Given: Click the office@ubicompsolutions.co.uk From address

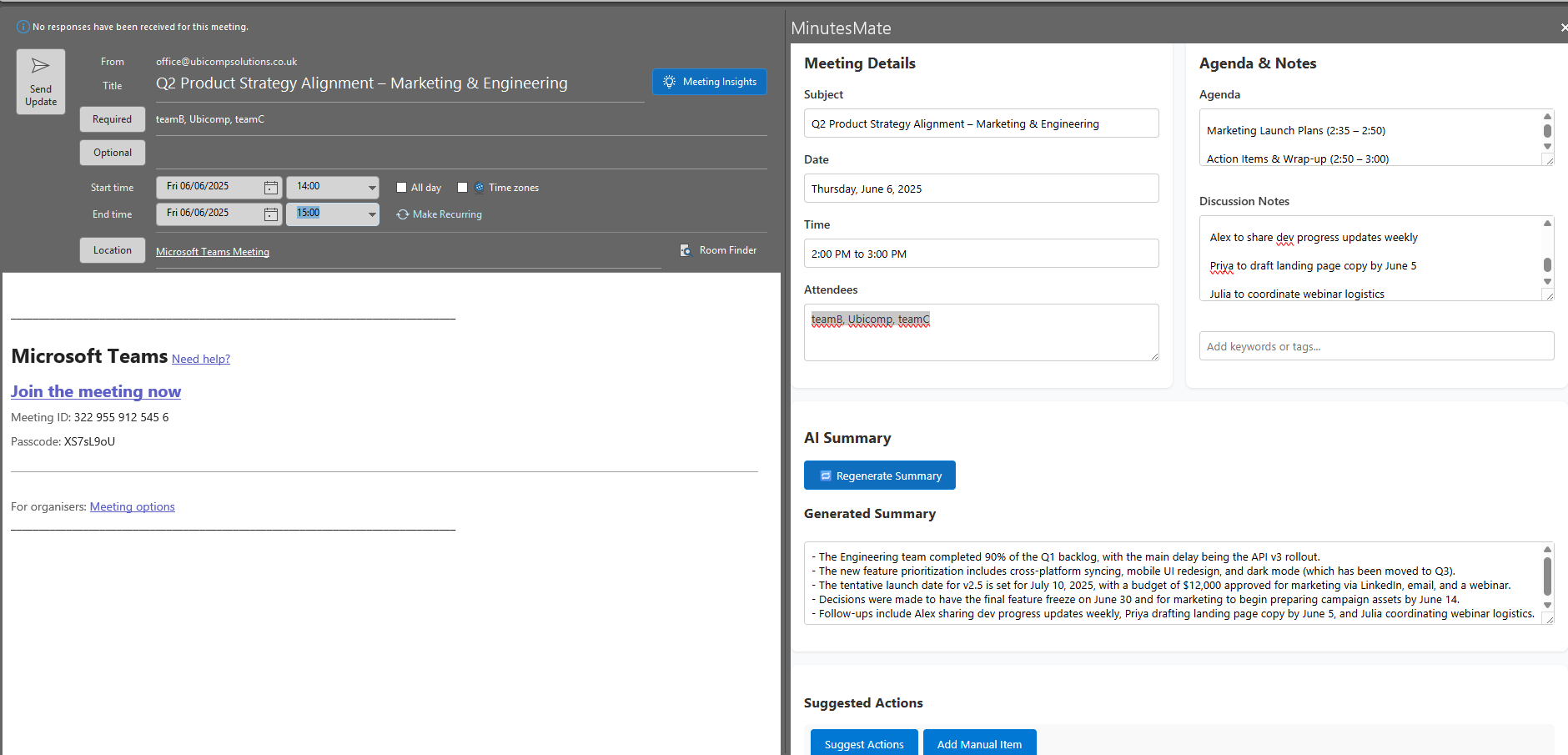Looking at the screenshot, I should pyautogui.click(x=226, y=62).
